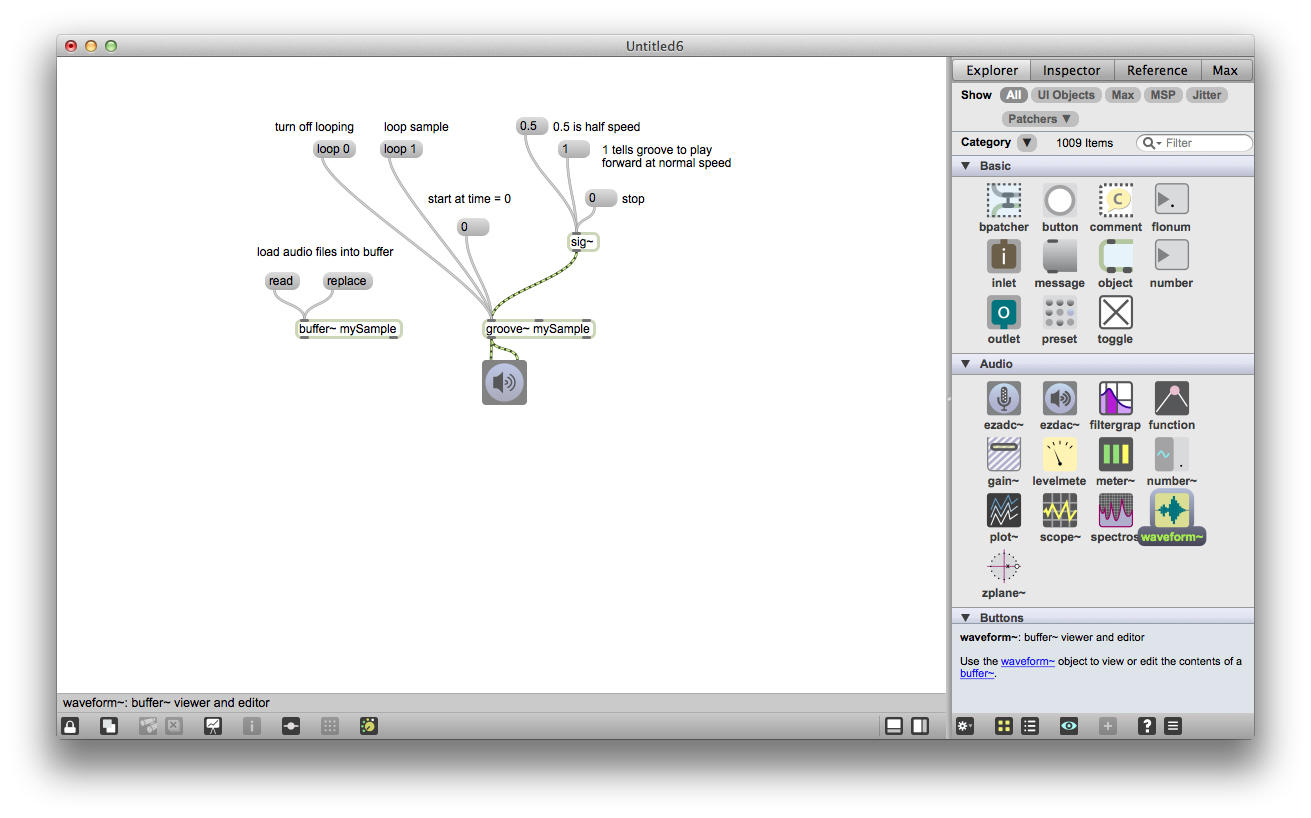Select the number~ object icon
The width and height of the screenshot is (1311, 818).
(1172, 454)
